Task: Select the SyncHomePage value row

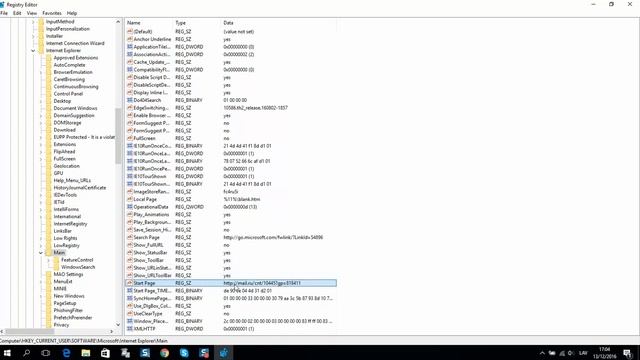Action: (x=231, y=298)
